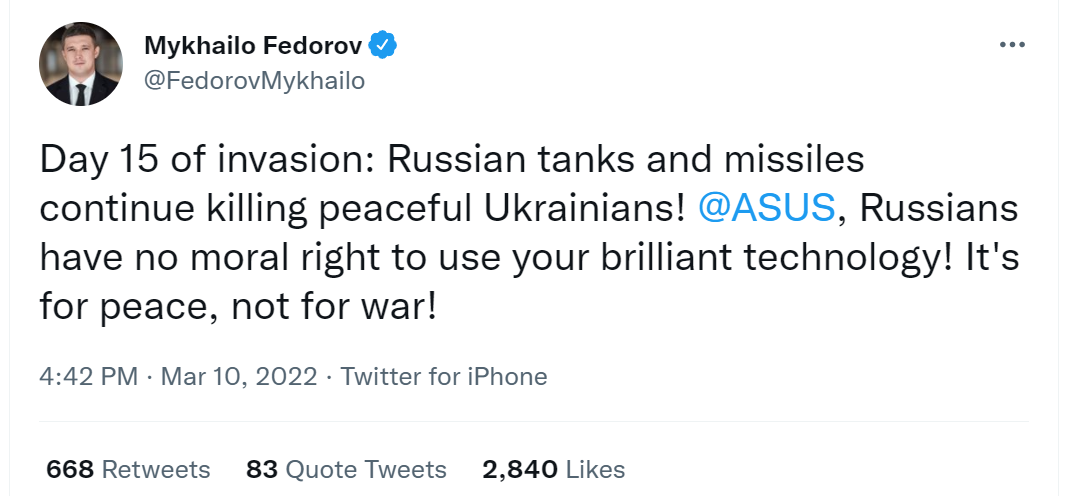View the 668 Retweets list
This screenshot has height=496, width=1065.
128,469
